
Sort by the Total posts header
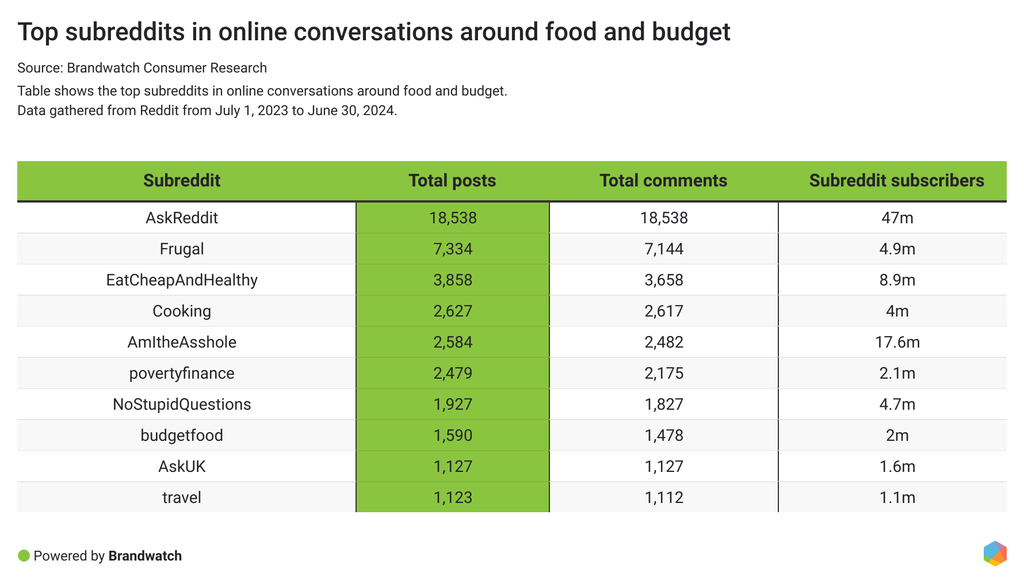tap(452, 181)
